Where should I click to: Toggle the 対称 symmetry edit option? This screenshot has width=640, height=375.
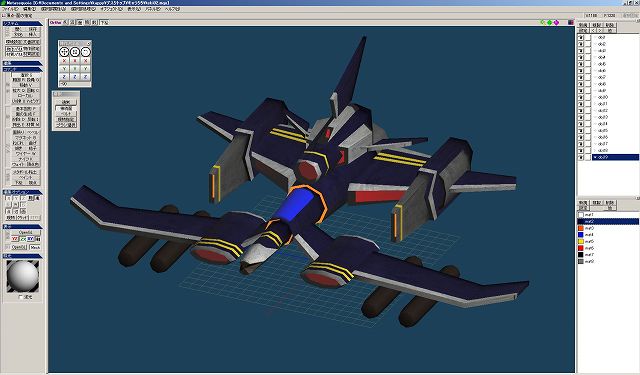[x=11, y=217]
